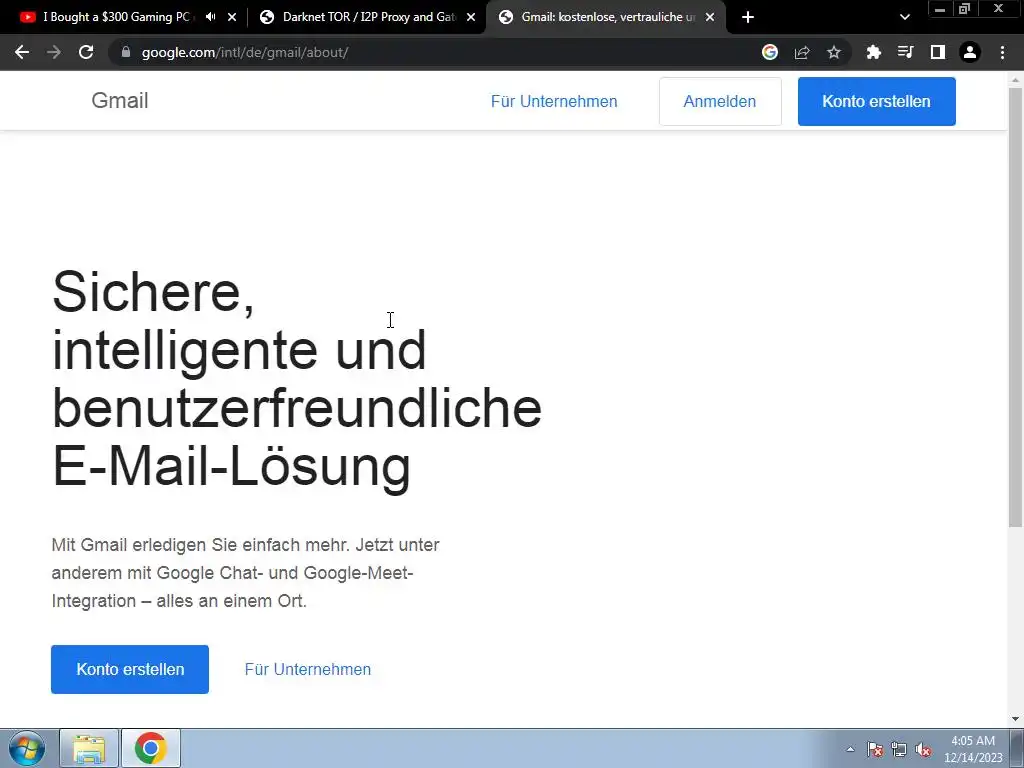Click the Chrome taskbar icon

point(150,748)
